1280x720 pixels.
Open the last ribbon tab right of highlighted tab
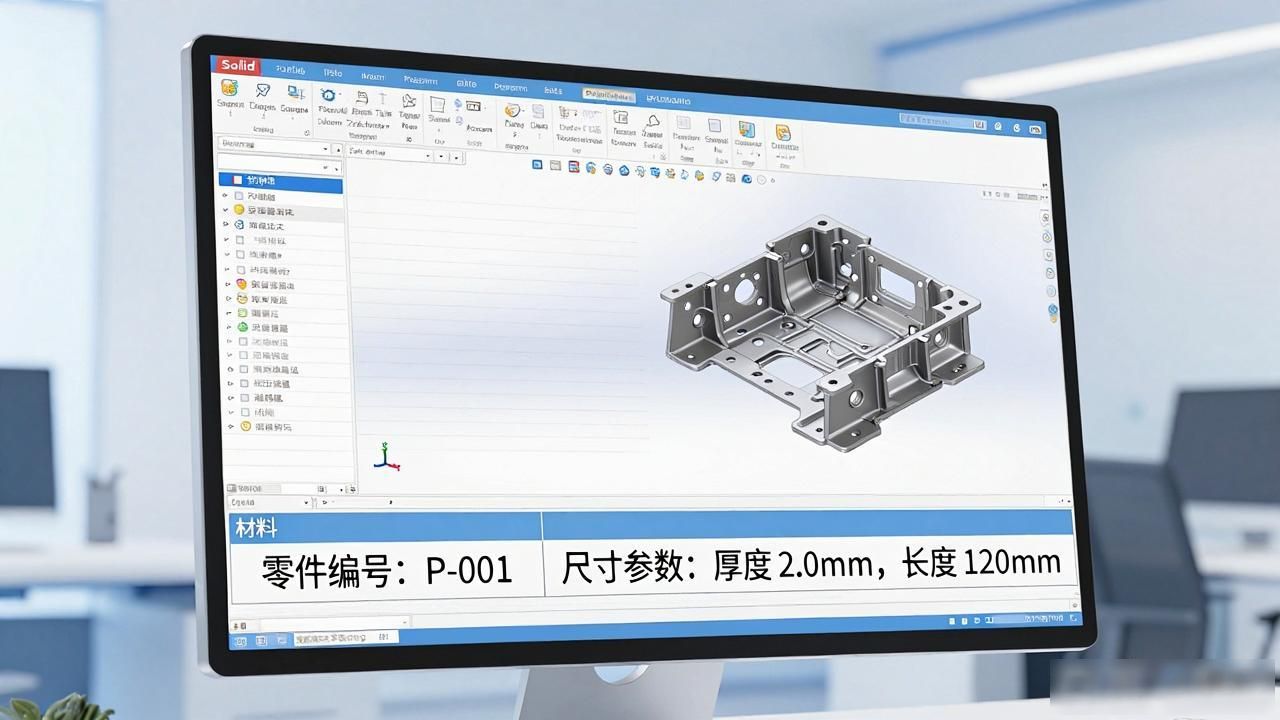point(668,99)
